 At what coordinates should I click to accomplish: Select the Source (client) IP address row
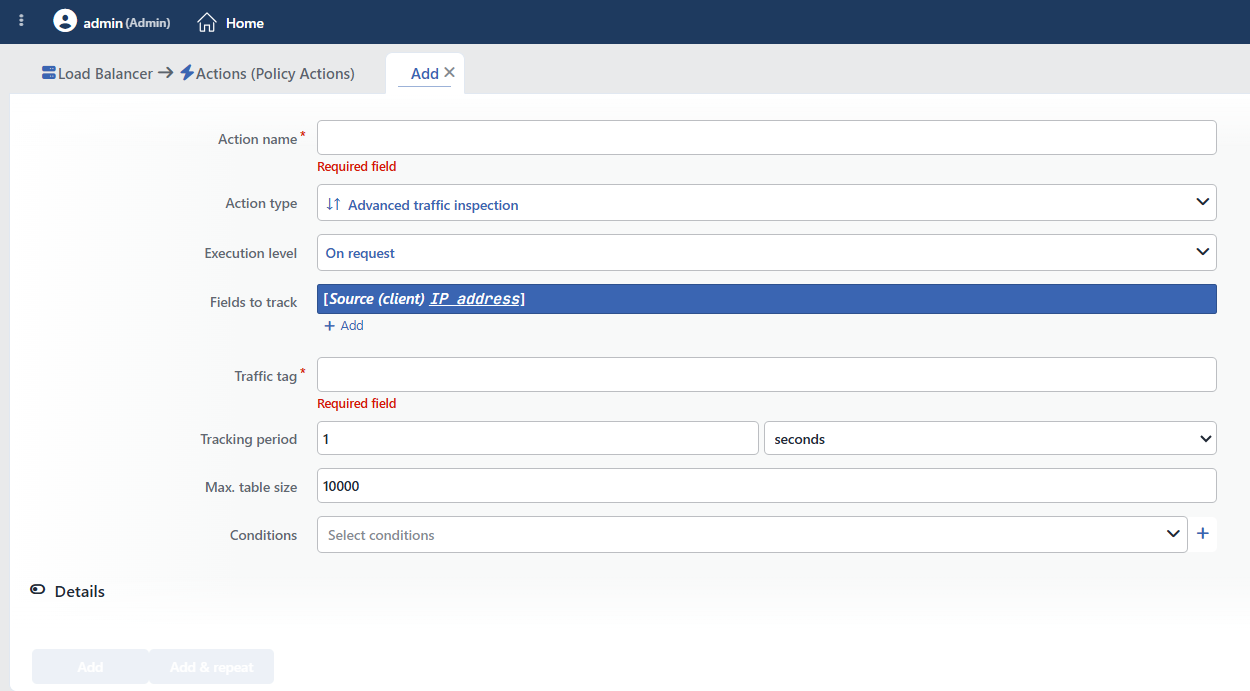coord(767,299)
